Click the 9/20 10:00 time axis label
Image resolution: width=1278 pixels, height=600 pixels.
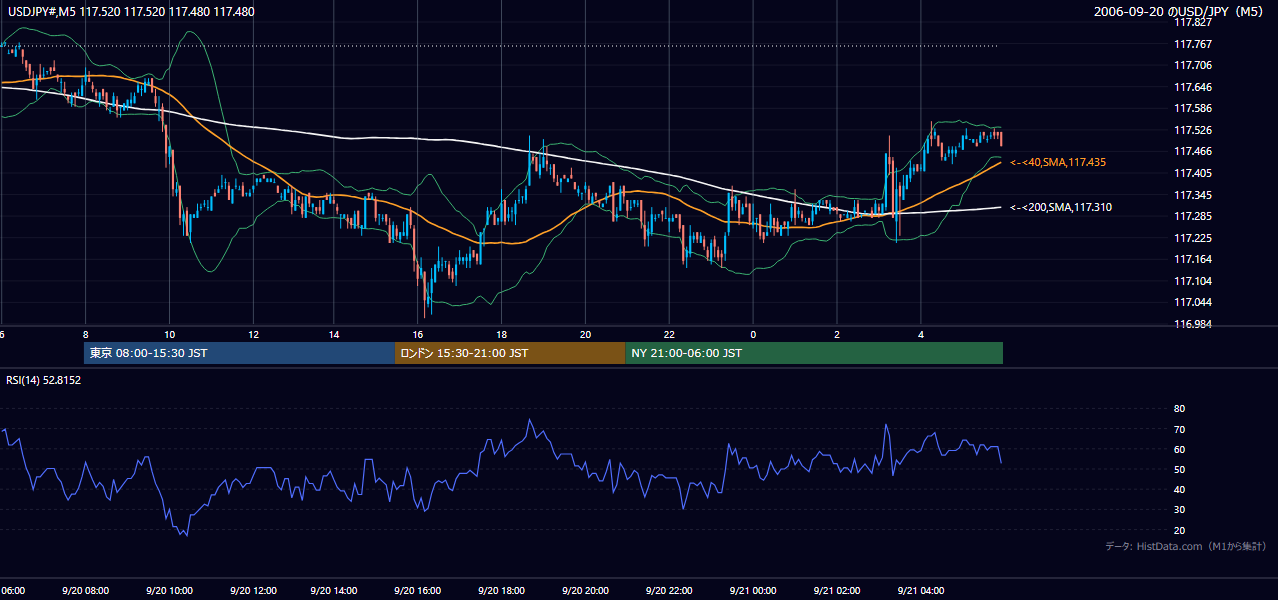click(x=169, y=590)
